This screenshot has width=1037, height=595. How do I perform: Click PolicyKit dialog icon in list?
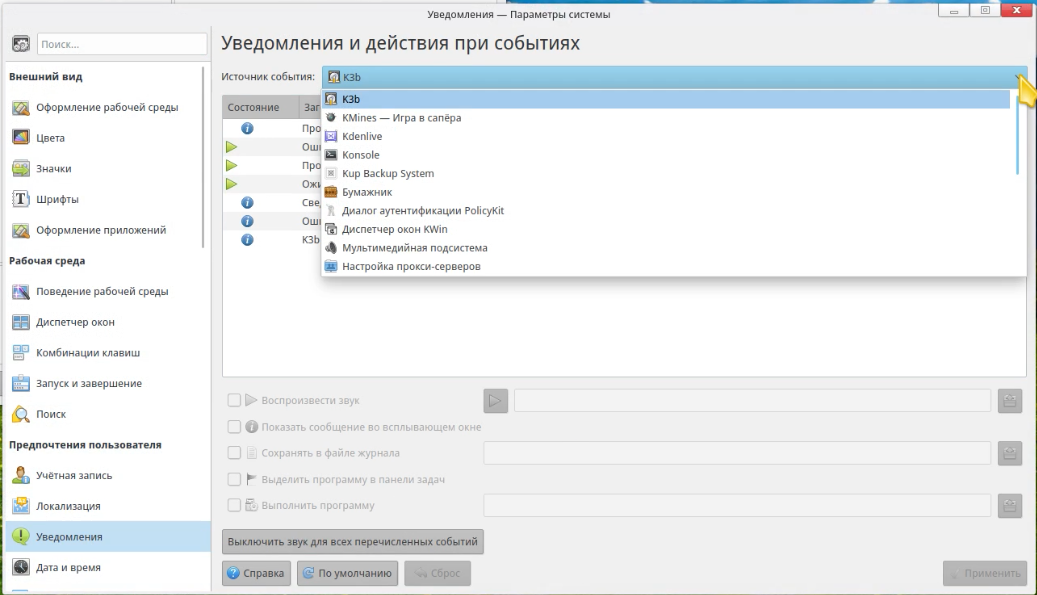[331, 210]
